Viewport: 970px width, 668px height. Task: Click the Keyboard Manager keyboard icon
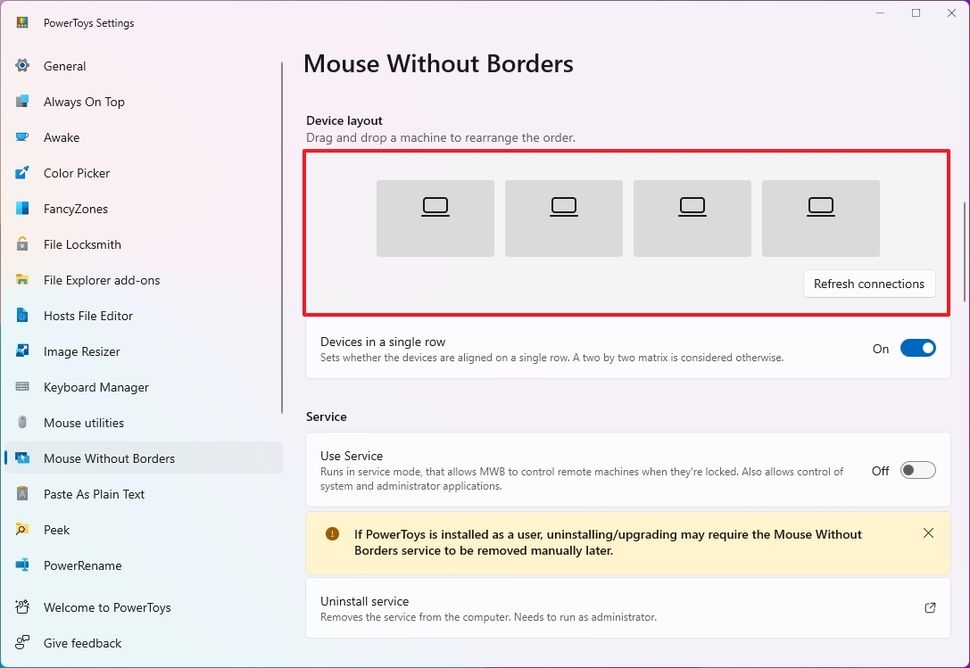point(23,387)
